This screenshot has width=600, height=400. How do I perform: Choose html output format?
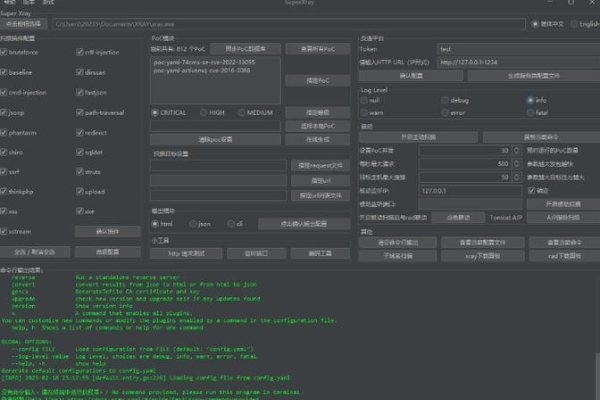(x=155, y=224)
